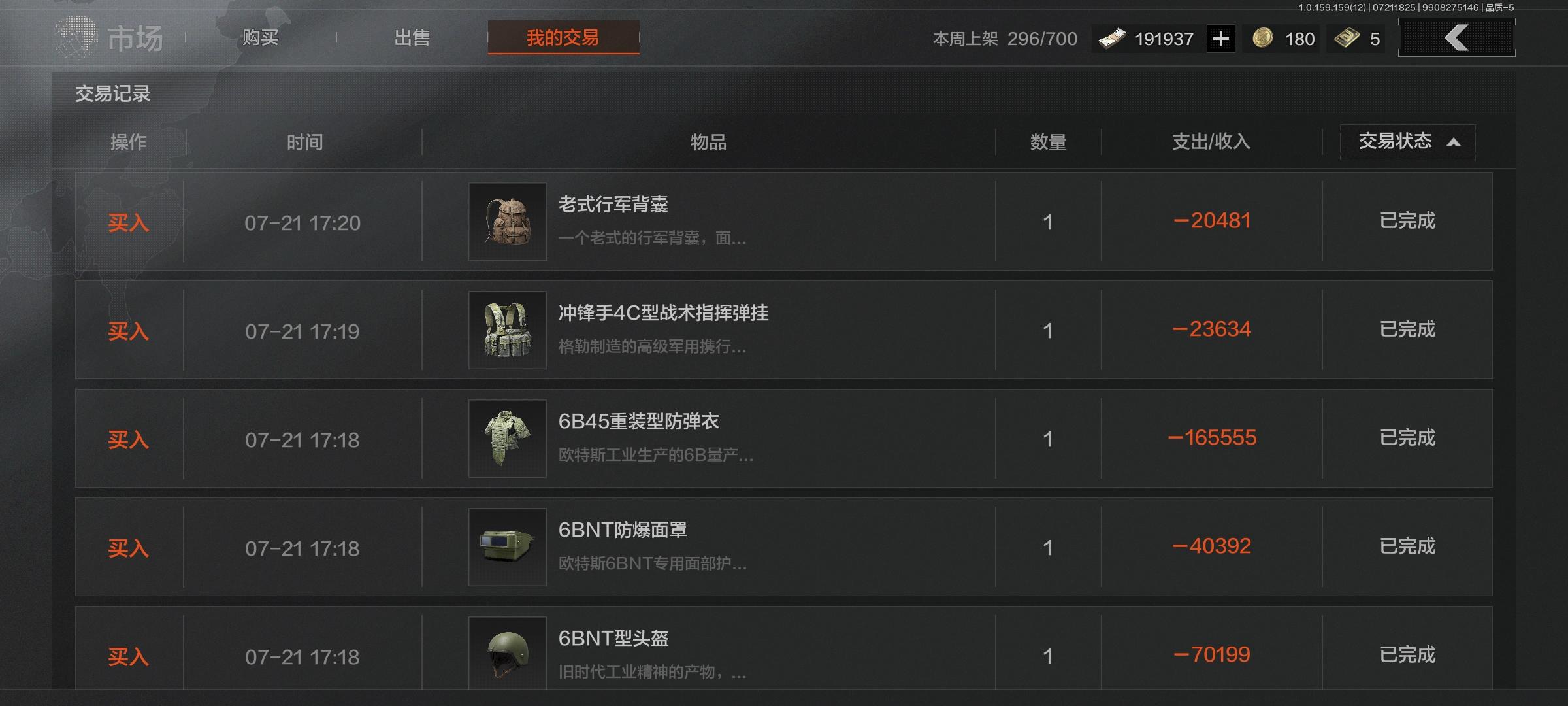The height and width of the screenshot is (706, 1568).
Task: Click the 交易状态 sort arrow
Action: (1454, 143)
